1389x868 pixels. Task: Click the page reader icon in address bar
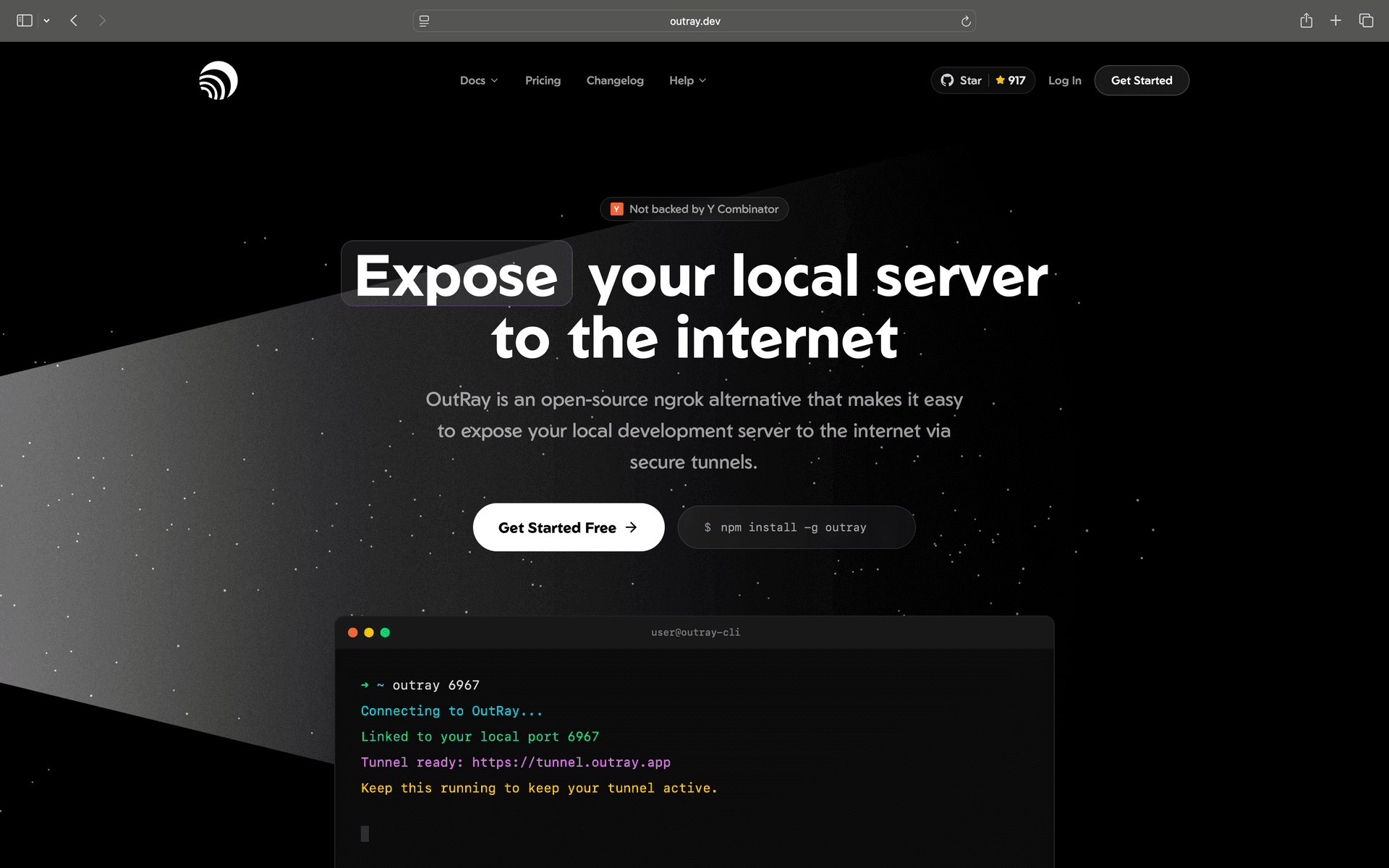(x=425, y=22)
